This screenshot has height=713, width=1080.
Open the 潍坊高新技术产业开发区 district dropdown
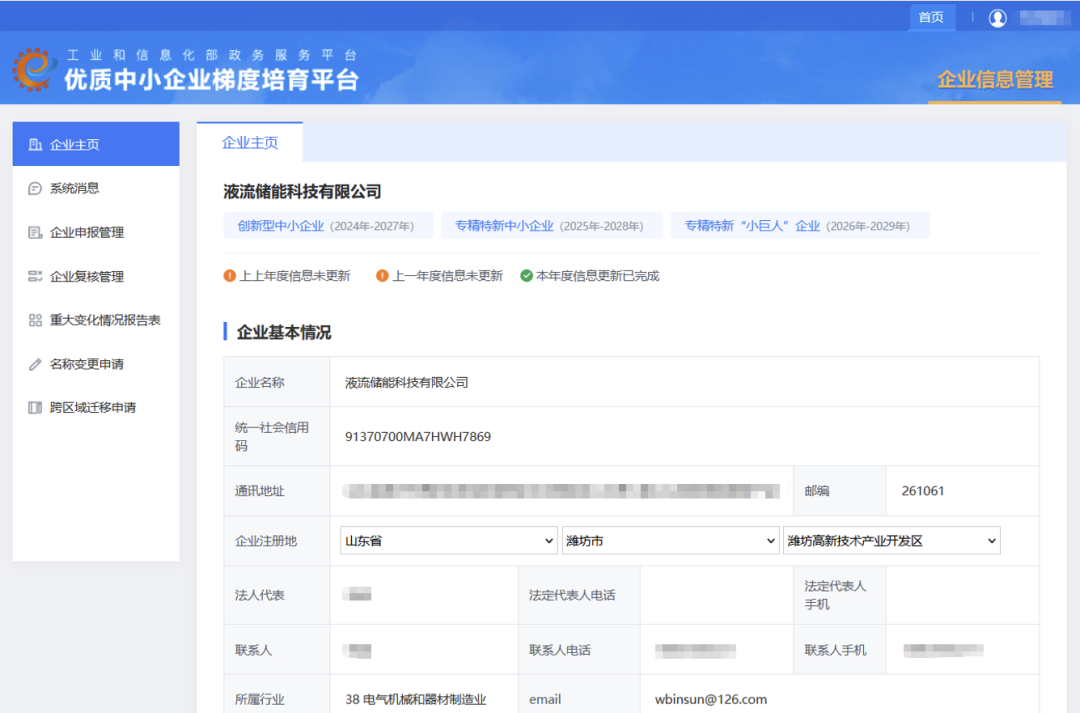pos(891,541)
